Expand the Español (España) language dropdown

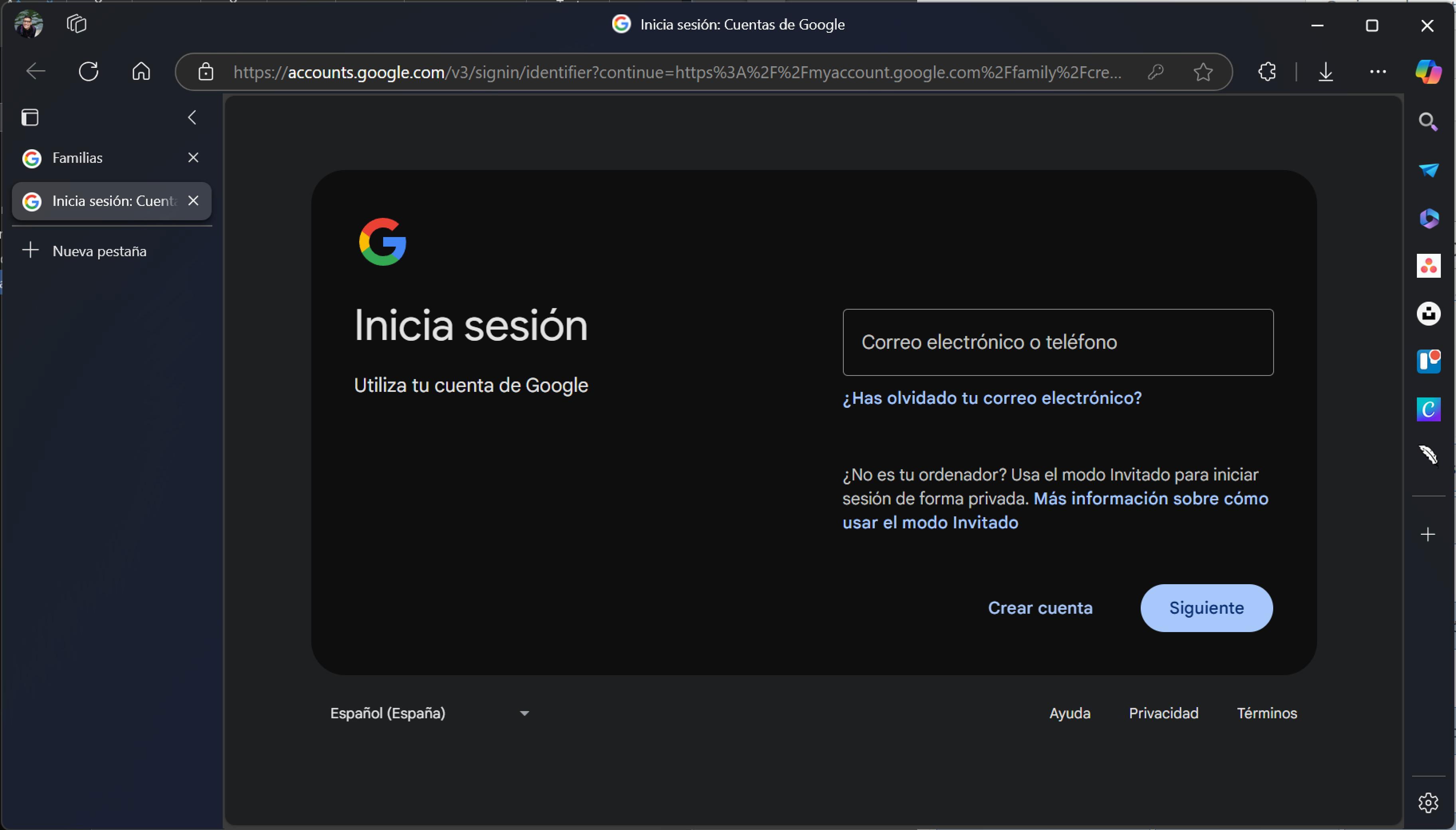pyautogui.click(x=430, y=713)
